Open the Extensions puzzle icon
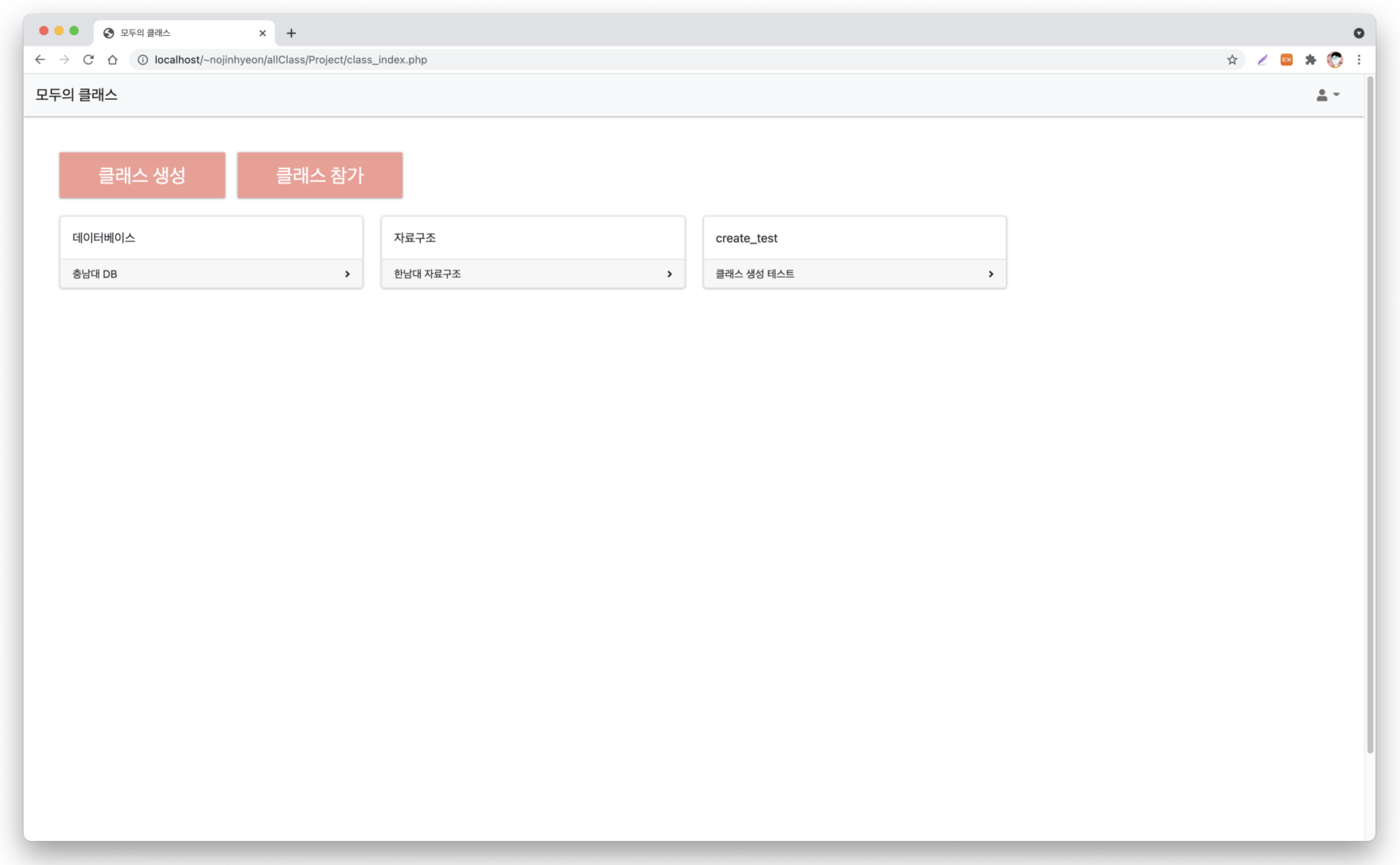Viewport: 1400px width, 865px height. coord(1310,59)
